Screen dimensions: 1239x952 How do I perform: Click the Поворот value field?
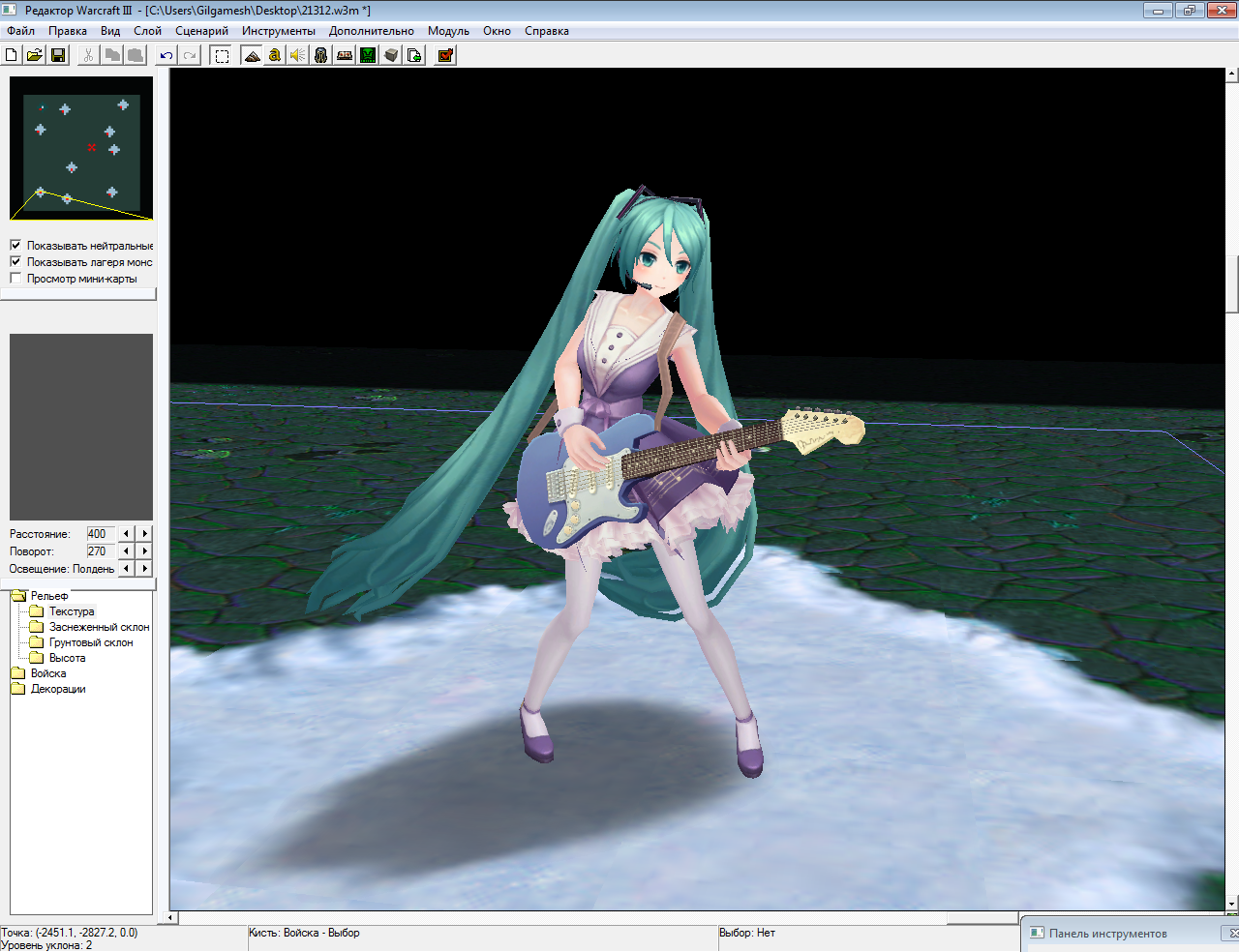(x=101, y=551)
